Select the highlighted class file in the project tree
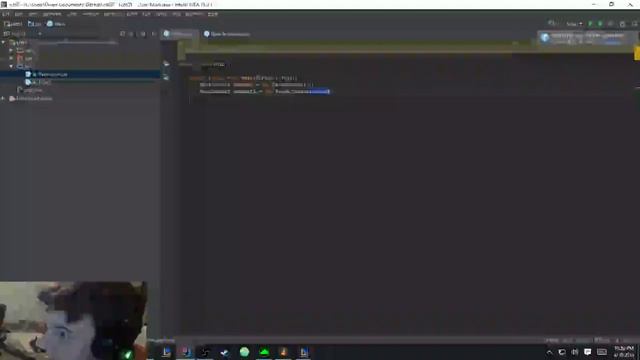Screen dimensions: 640x360 [80, 74]
